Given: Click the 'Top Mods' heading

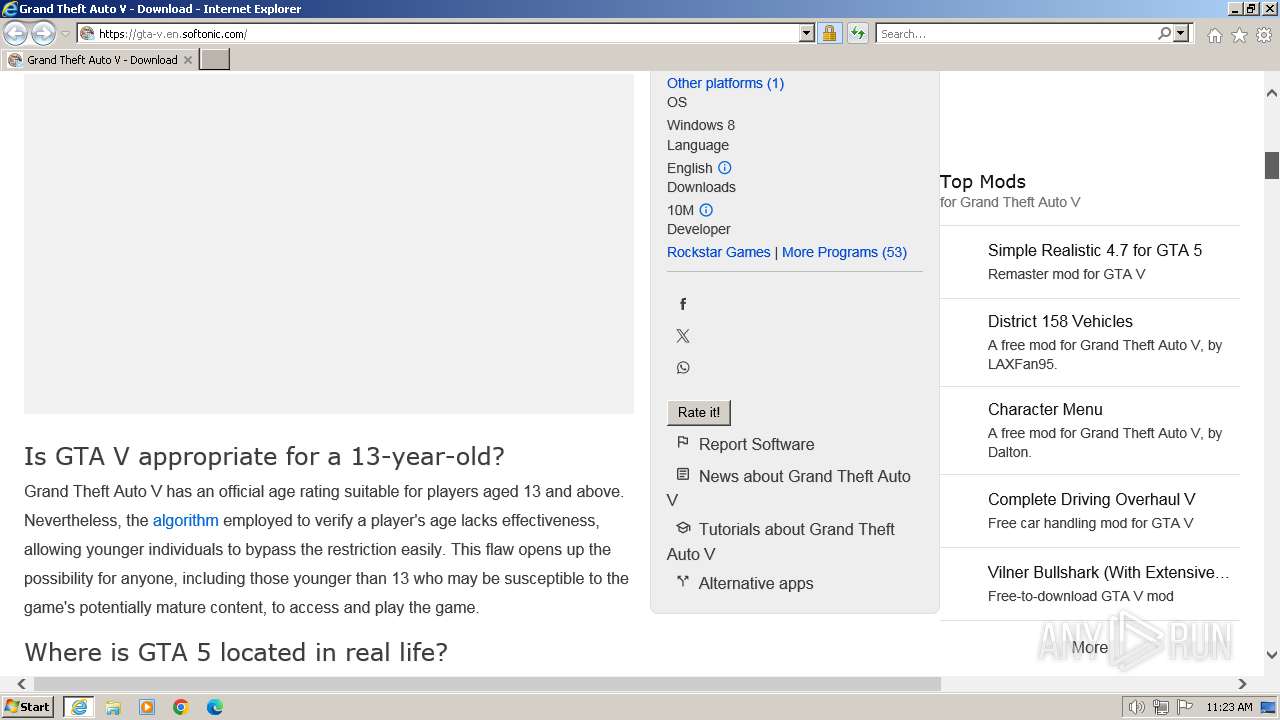Looking at the screenshot, I should pyautogui.click(x=983, y=181).
